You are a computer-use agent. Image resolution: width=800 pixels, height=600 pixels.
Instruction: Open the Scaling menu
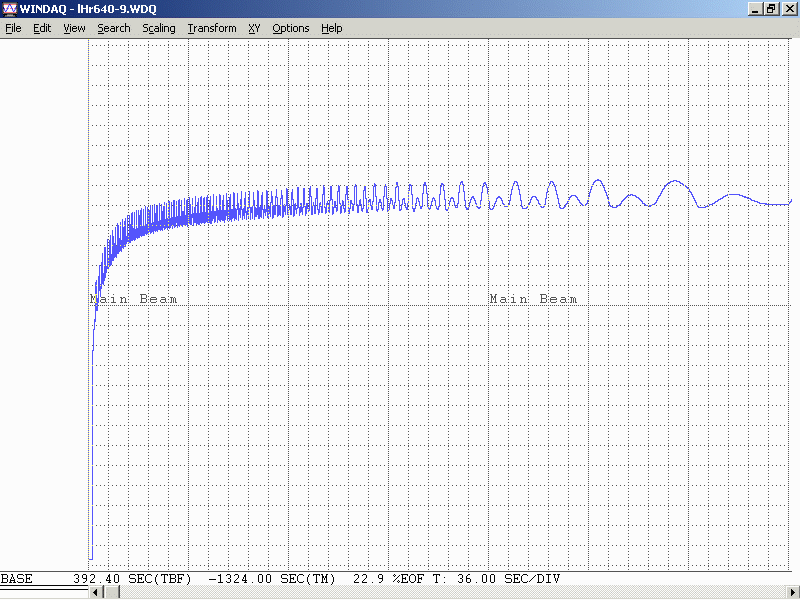coord(159,28)
